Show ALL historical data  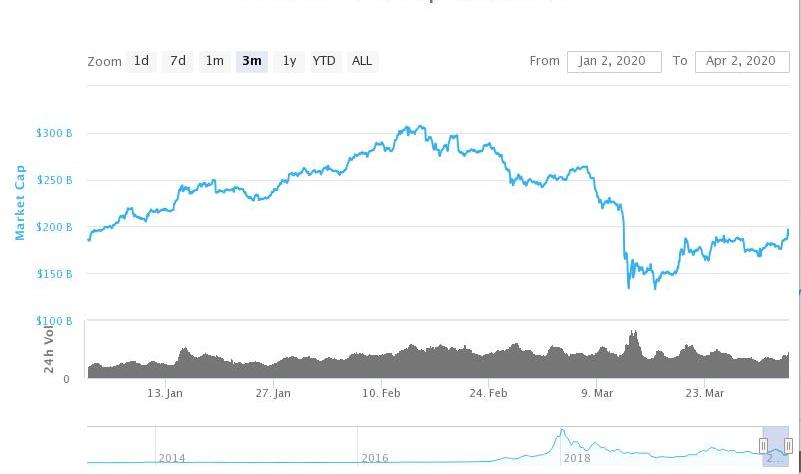[362, 61]
